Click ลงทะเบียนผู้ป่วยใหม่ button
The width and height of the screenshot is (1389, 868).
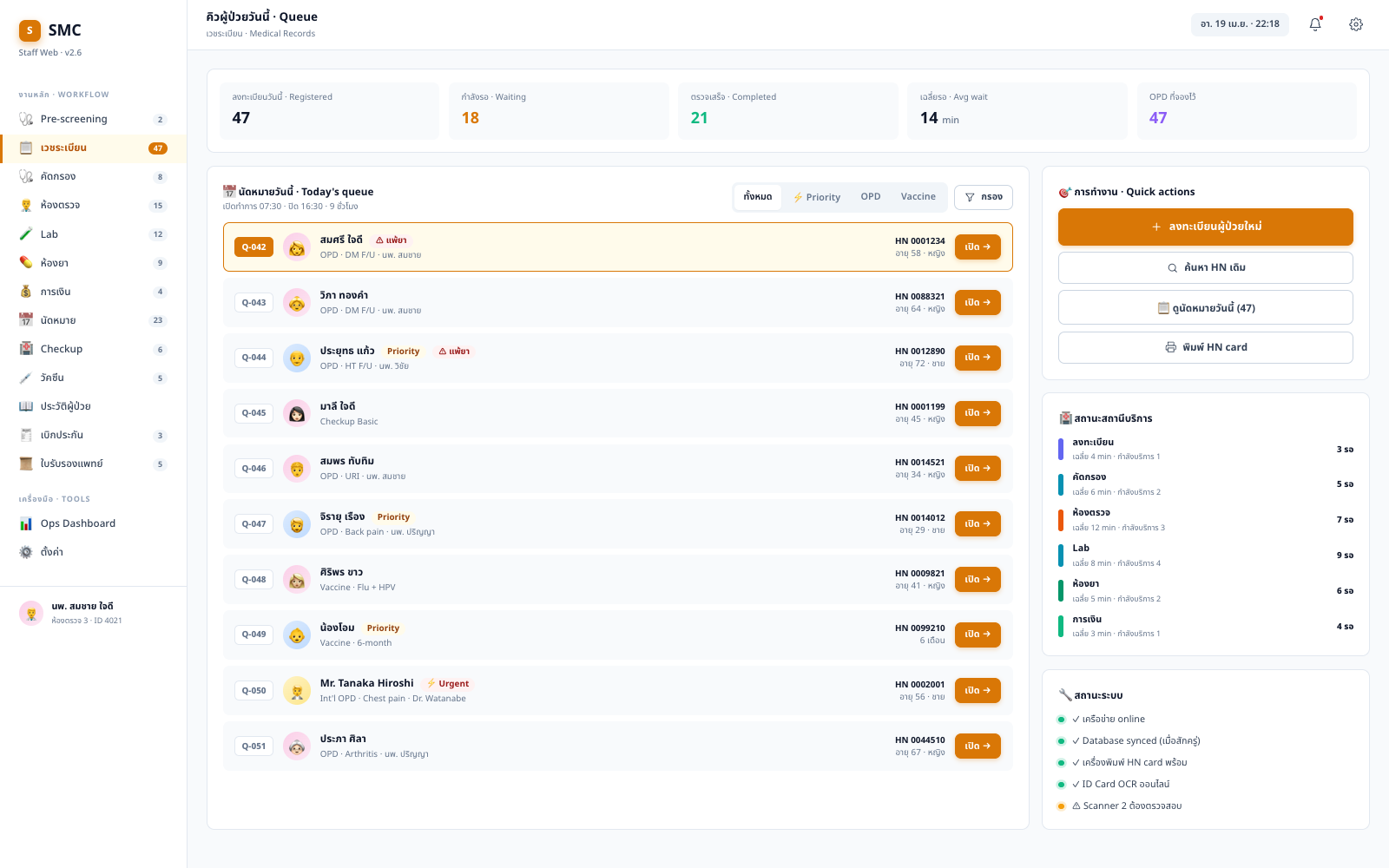point(1206,227)
